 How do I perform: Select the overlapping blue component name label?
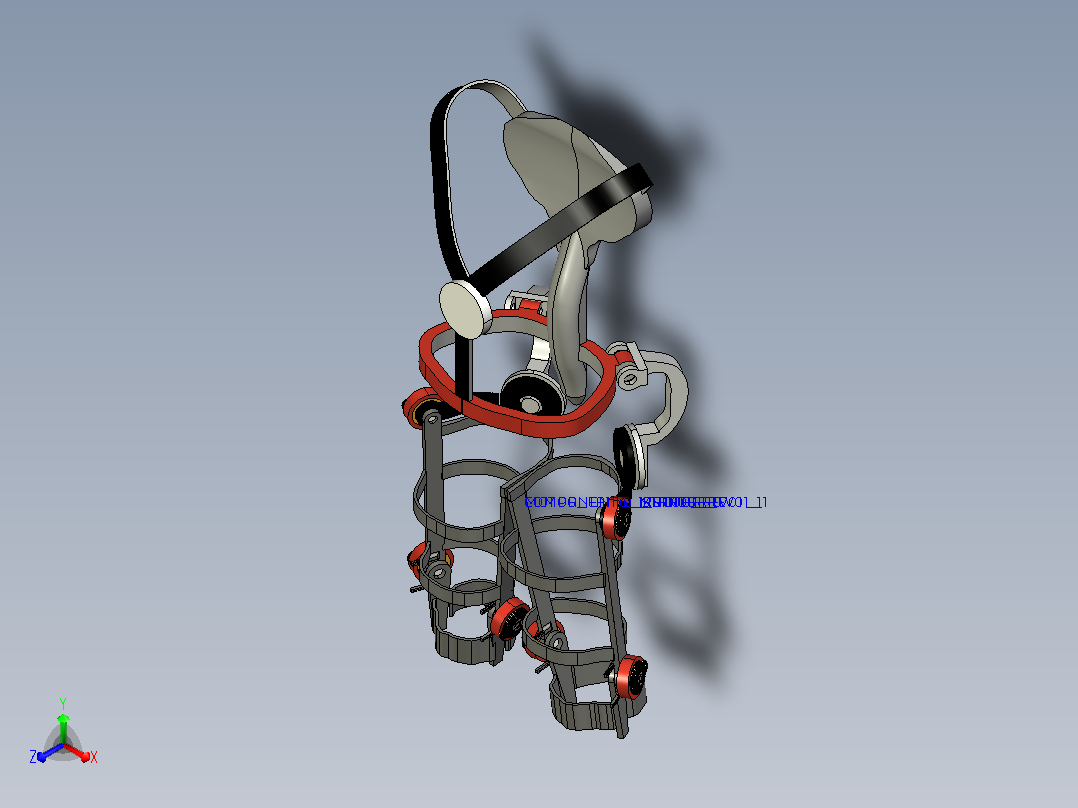[x=645, y=503]
